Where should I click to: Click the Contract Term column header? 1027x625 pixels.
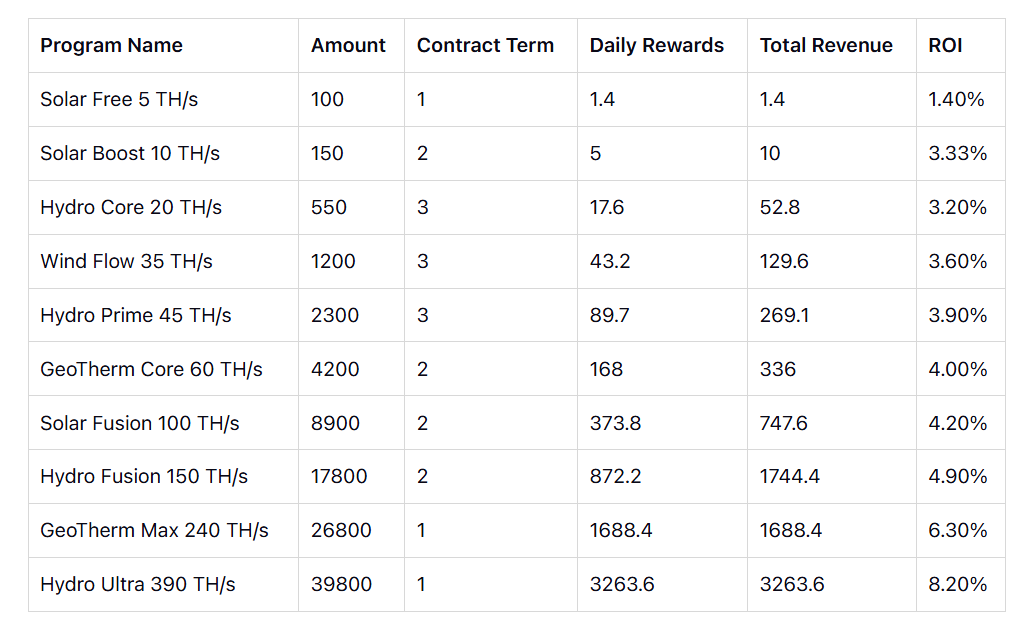pyautogui.click(x=485, y=46)
